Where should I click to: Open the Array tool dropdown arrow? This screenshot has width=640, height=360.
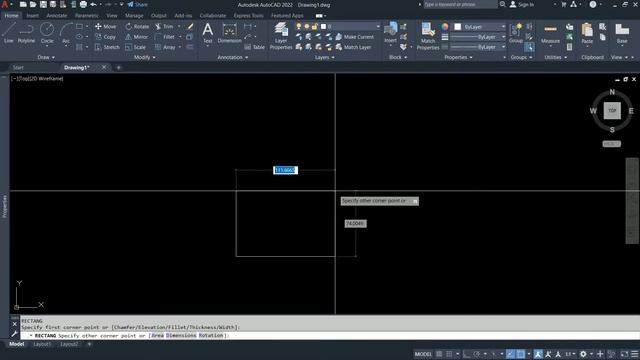(x=180, y=47)
